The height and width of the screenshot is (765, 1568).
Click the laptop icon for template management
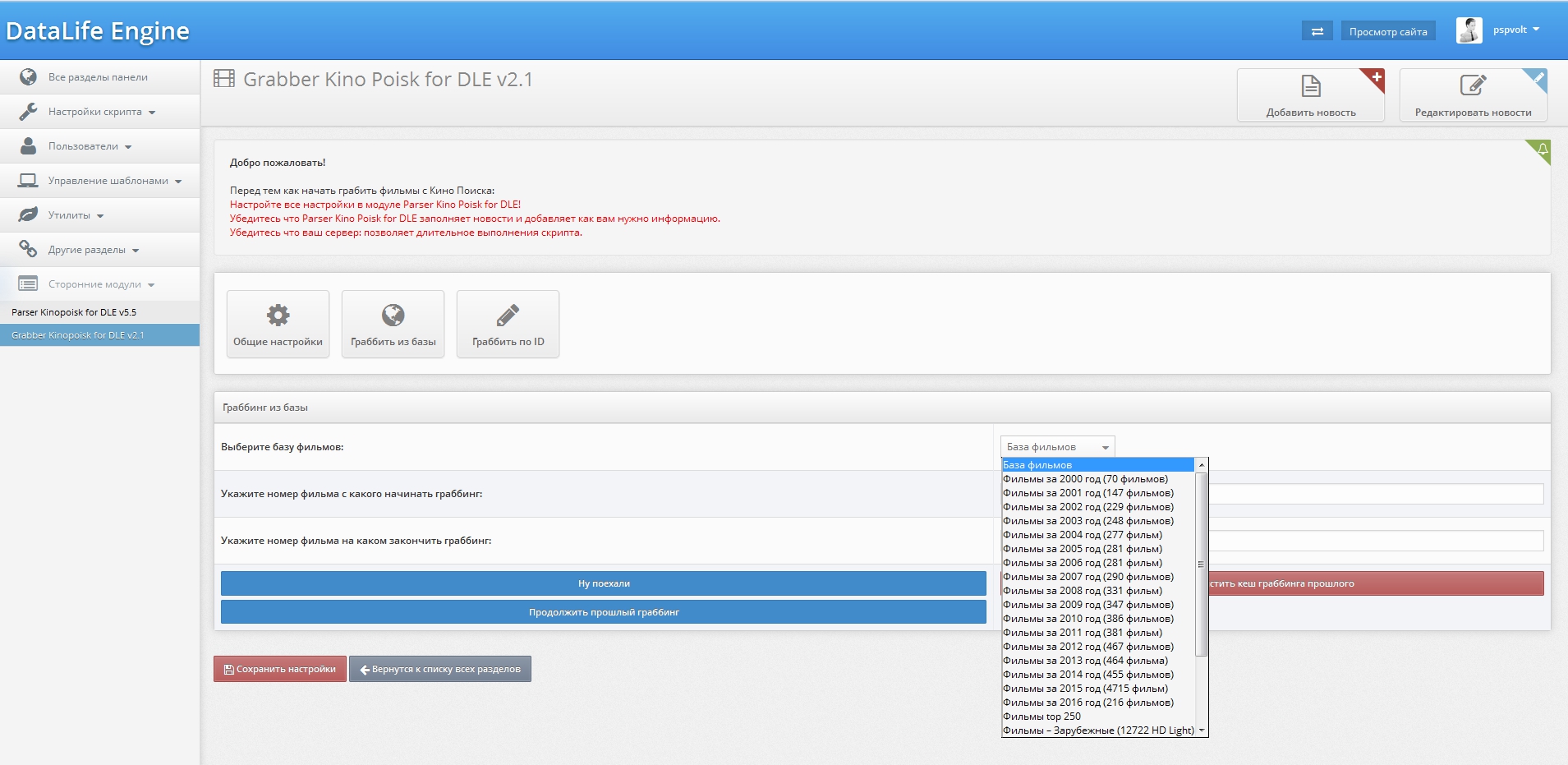point(28,180)
